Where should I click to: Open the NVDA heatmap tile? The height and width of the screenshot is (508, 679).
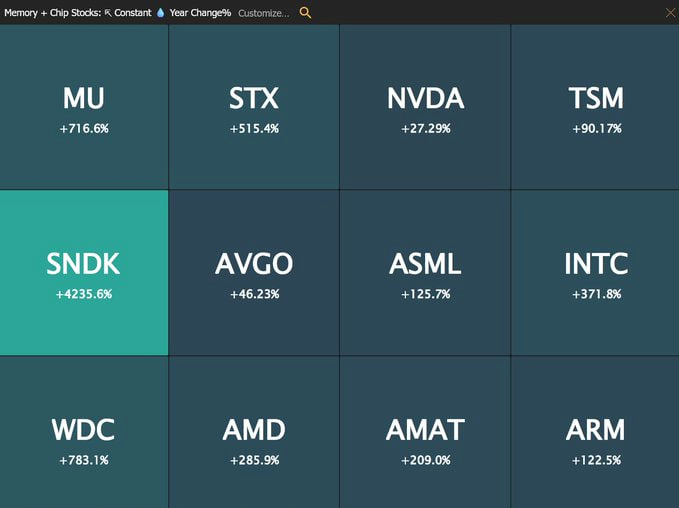pos(425,107)
